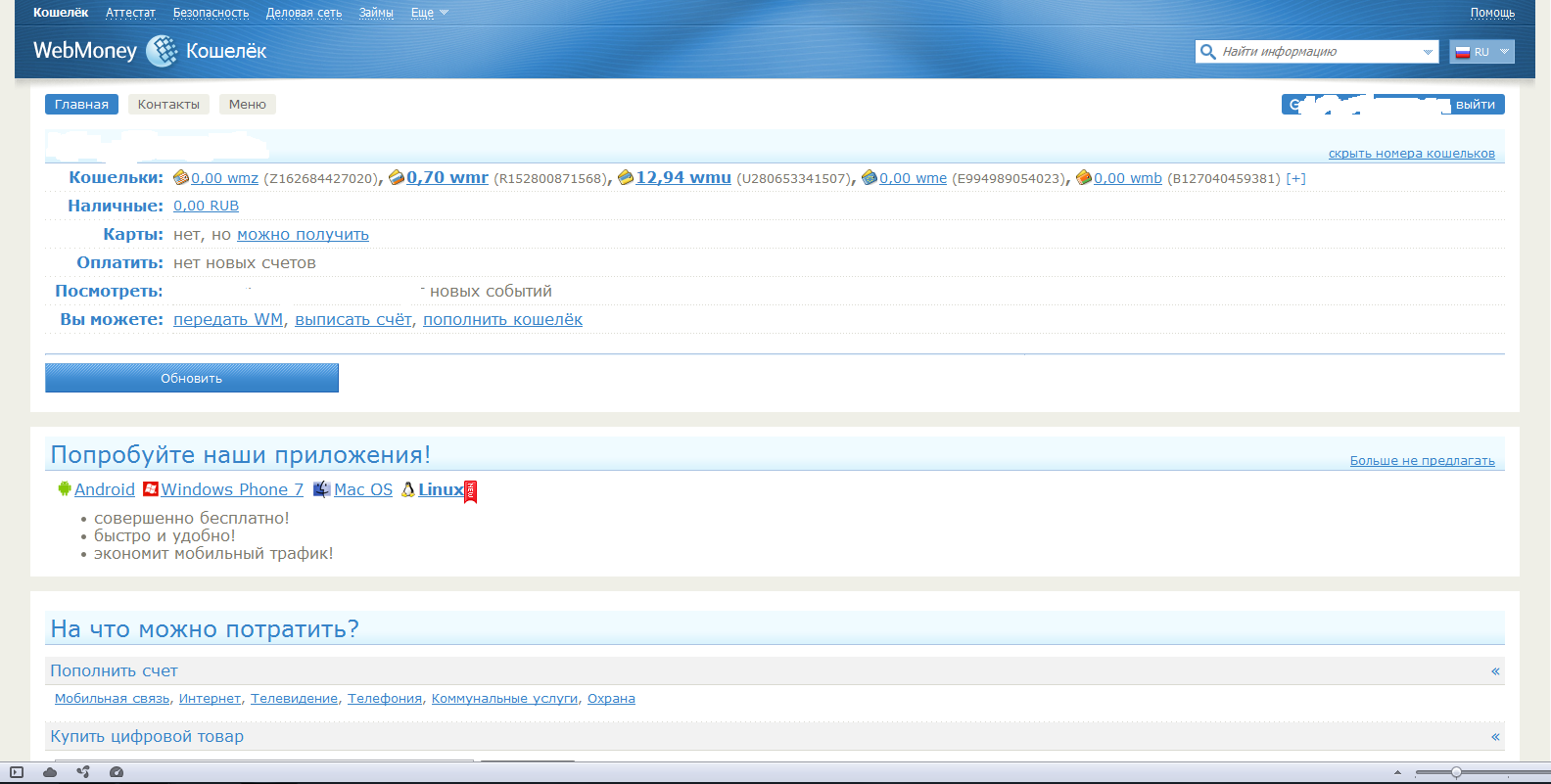
Task: Open the Помощь help link
Action: 1492,13
